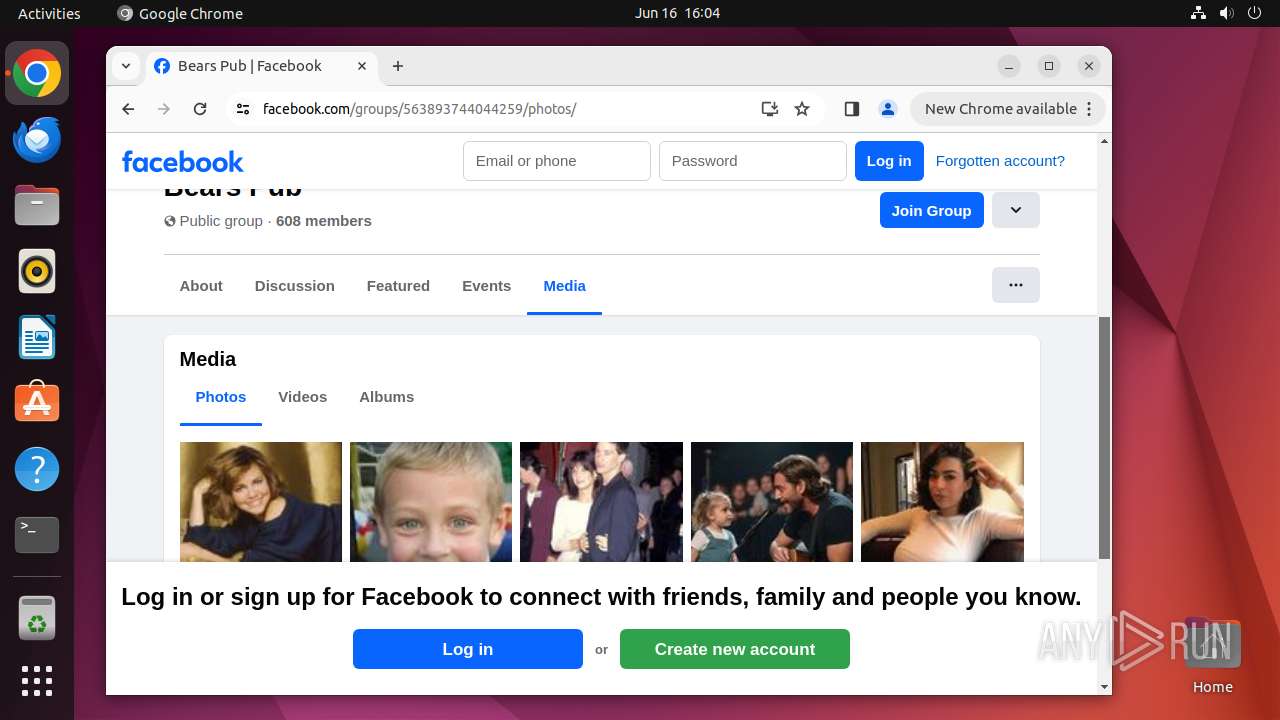Viewport: 1280px width, 720px height.
Task: Open photo of blond boy
Action: point(431,502)
